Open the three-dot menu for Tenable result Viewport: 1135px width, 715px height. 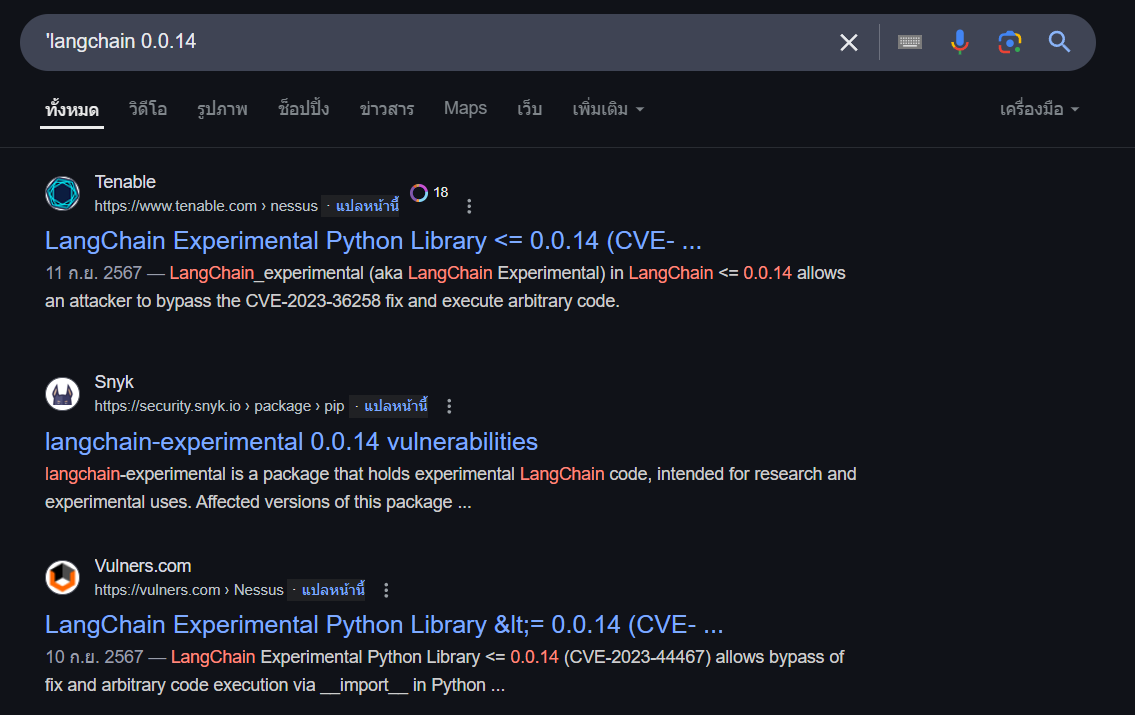click(x=469, y=206)
